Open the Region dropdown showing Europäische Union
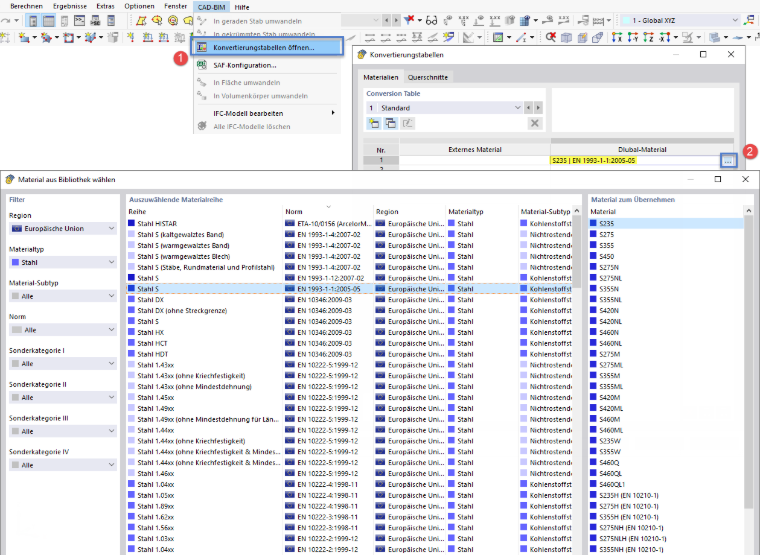 tap(63, 228)
